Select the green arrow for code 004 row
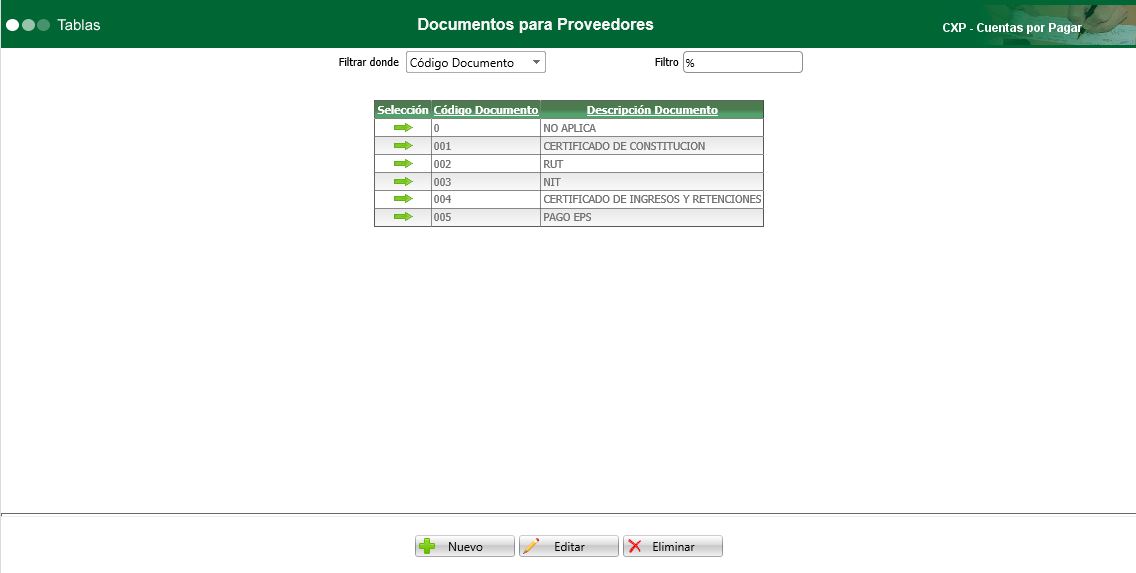The image size is (1136, 573). [403, 198]
